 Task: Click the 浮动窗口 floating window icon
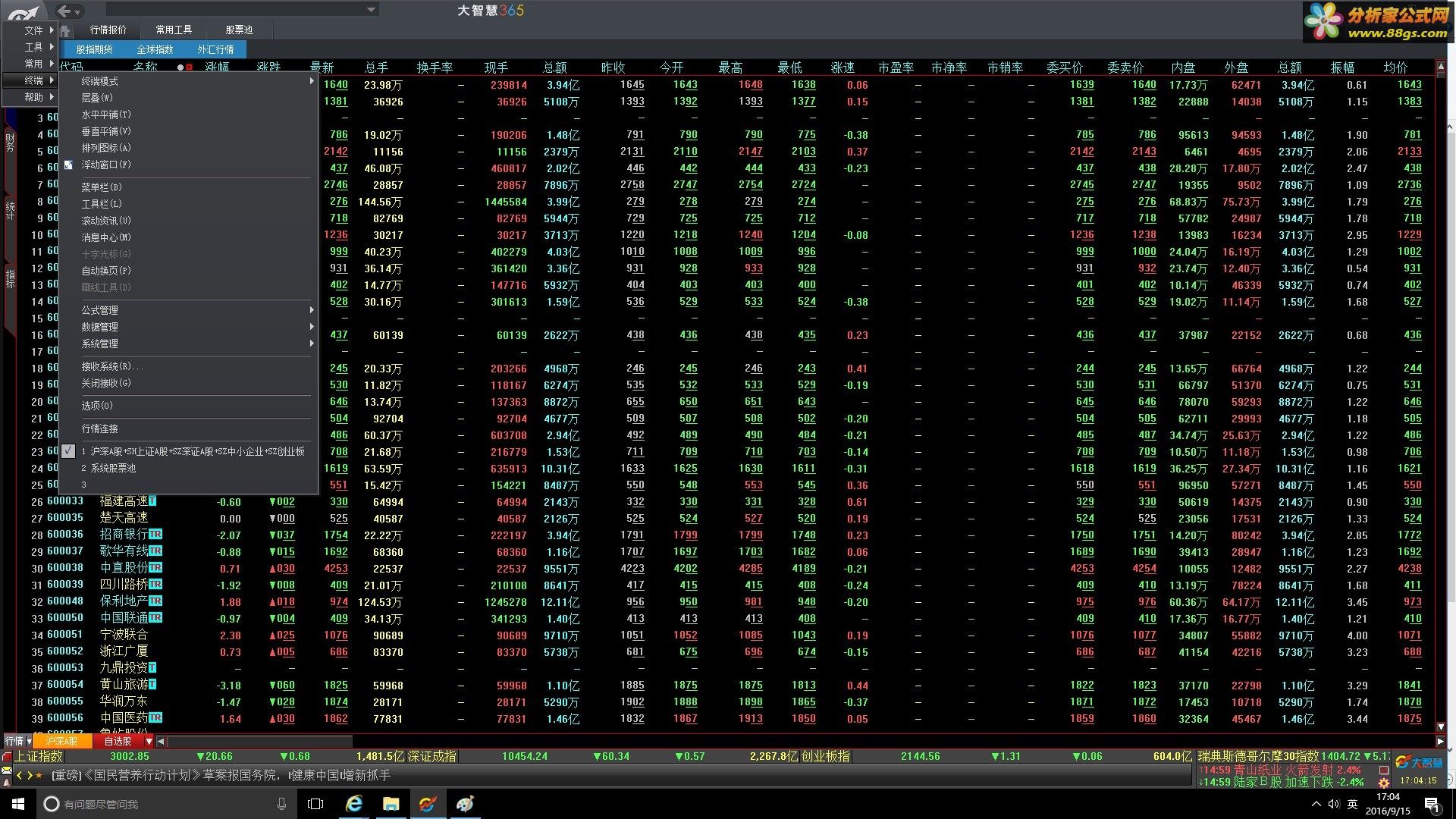[x=68, y=165]
